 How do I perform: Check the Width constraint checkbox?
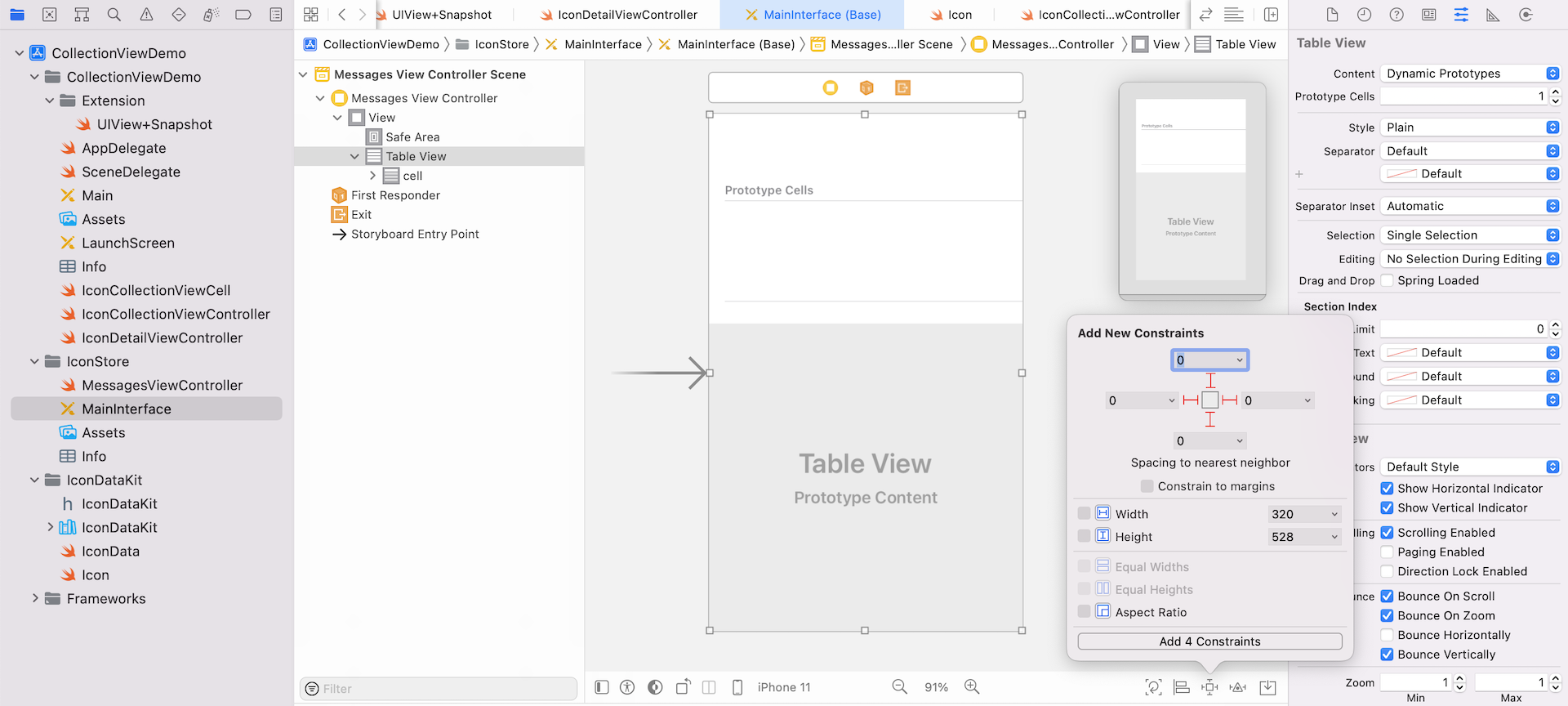pyautogui.click(x=1084, y=513)
